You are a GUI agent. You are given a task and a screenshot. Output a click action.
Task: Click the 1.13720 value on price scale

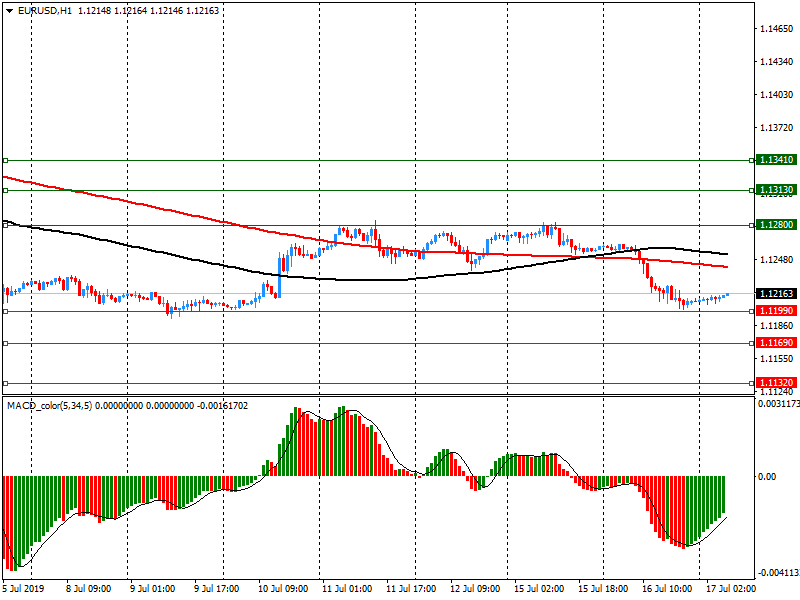(x=777, y=128)
